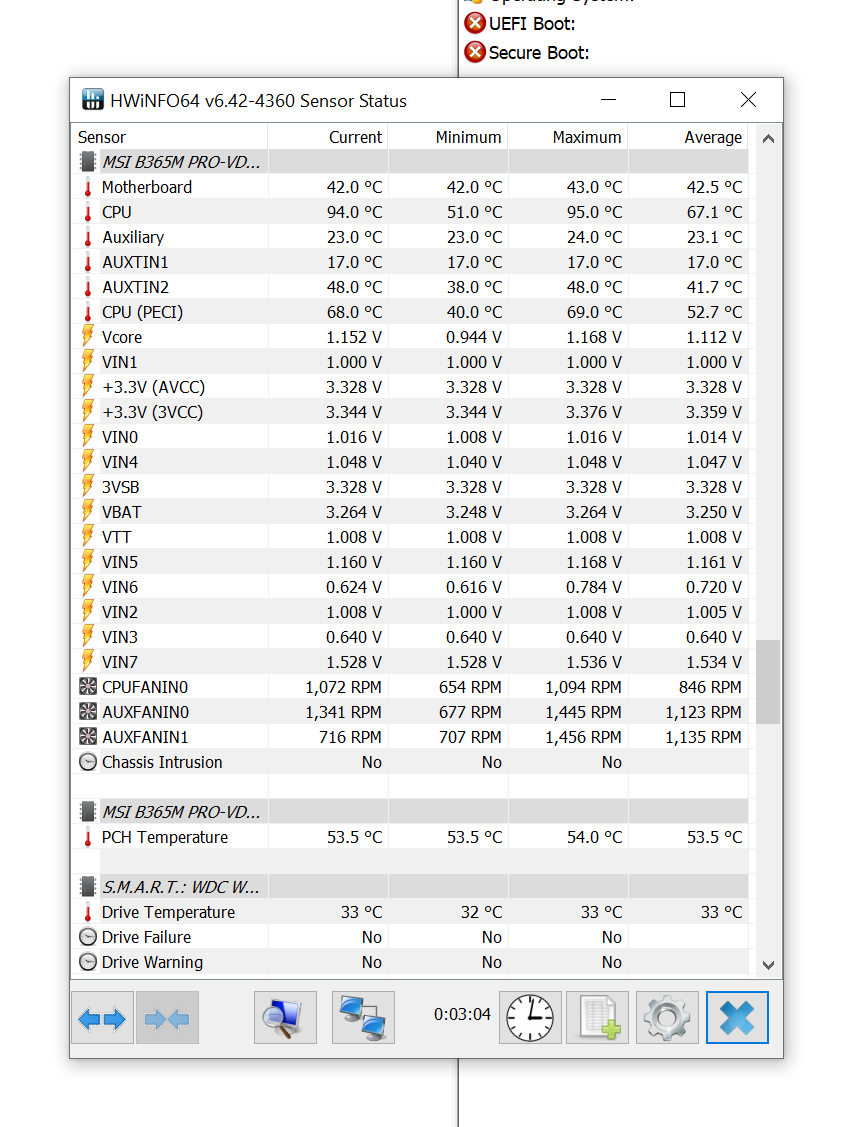Open sensor settings gear button
This screenshot has width=859, height=1127.
point(667,1018)
